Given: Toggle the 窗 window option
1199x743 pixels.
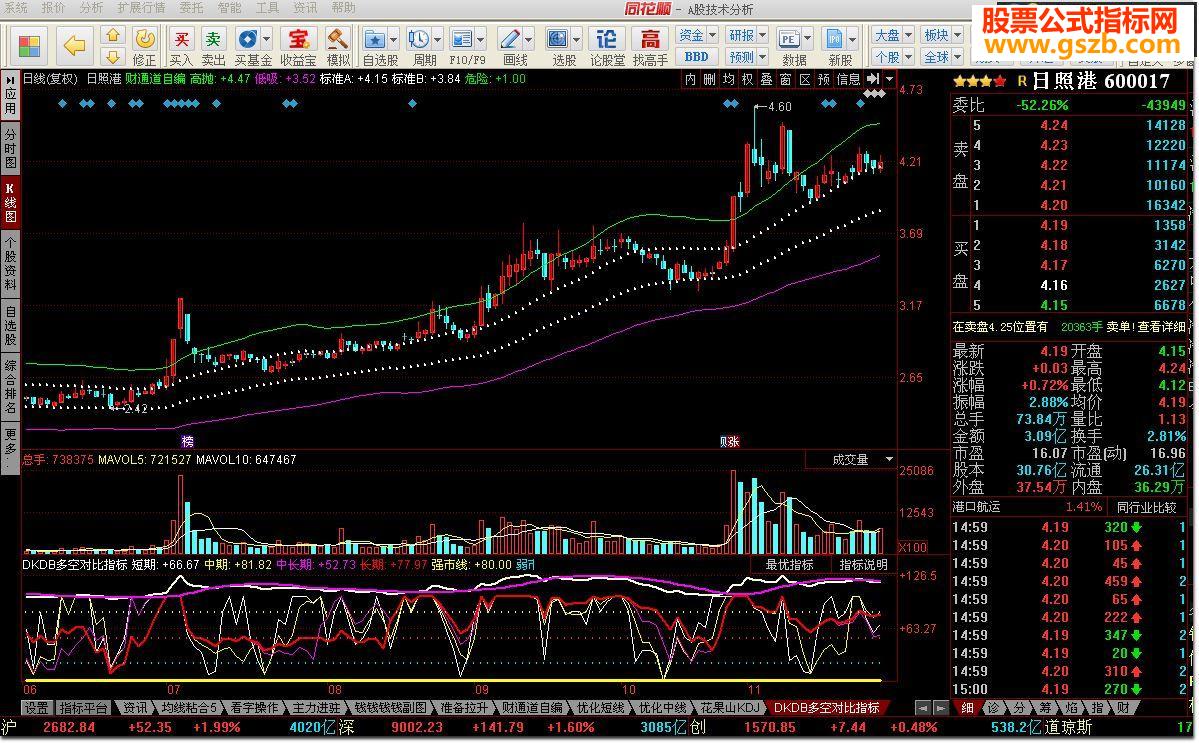Looking at the screenshot, I should pyautogui.click(x=785, y=79).
